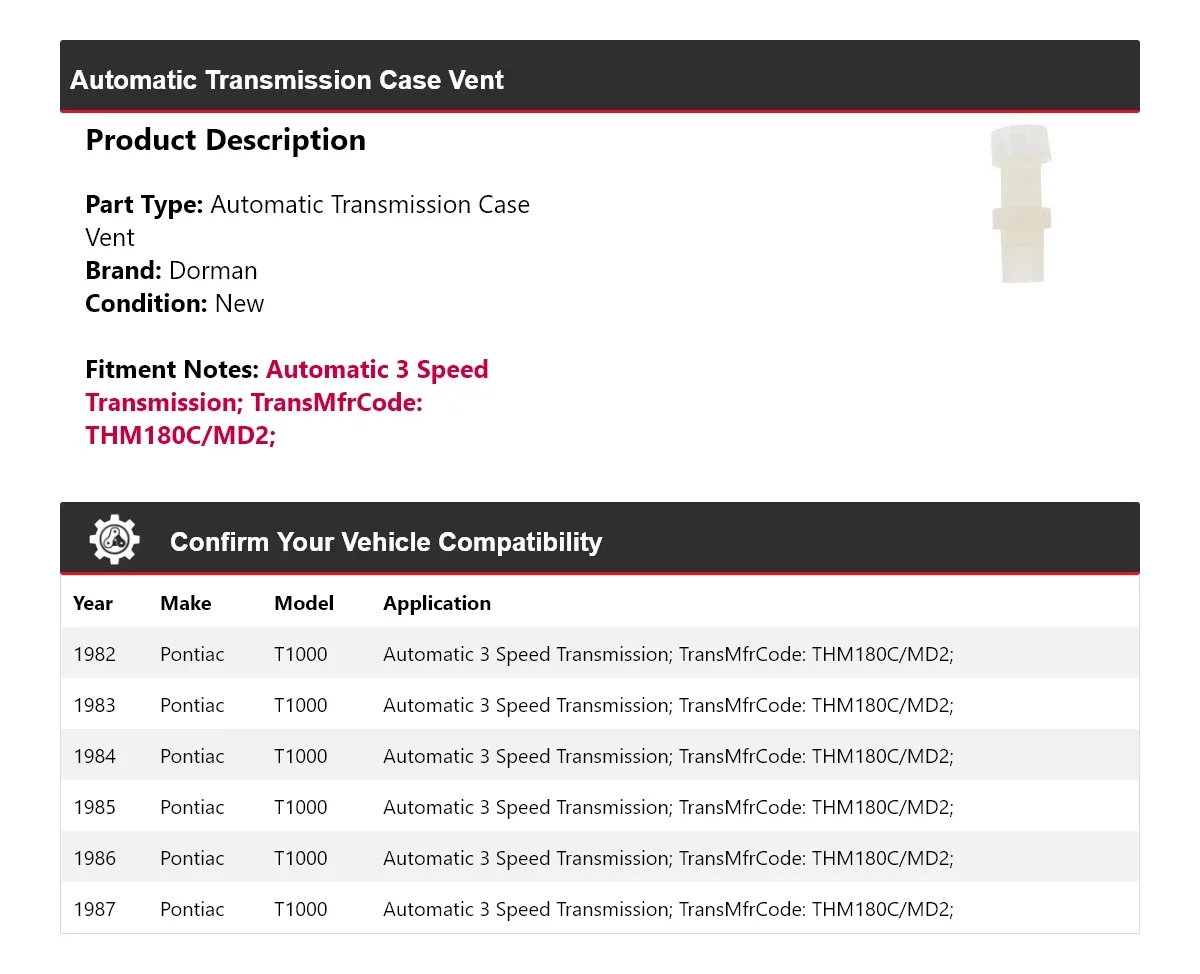The height and width of the screenshot is (974, 1200).
Task: Select the 1983 Pontiac T1000 row
Action: click(x=600, y=705)
